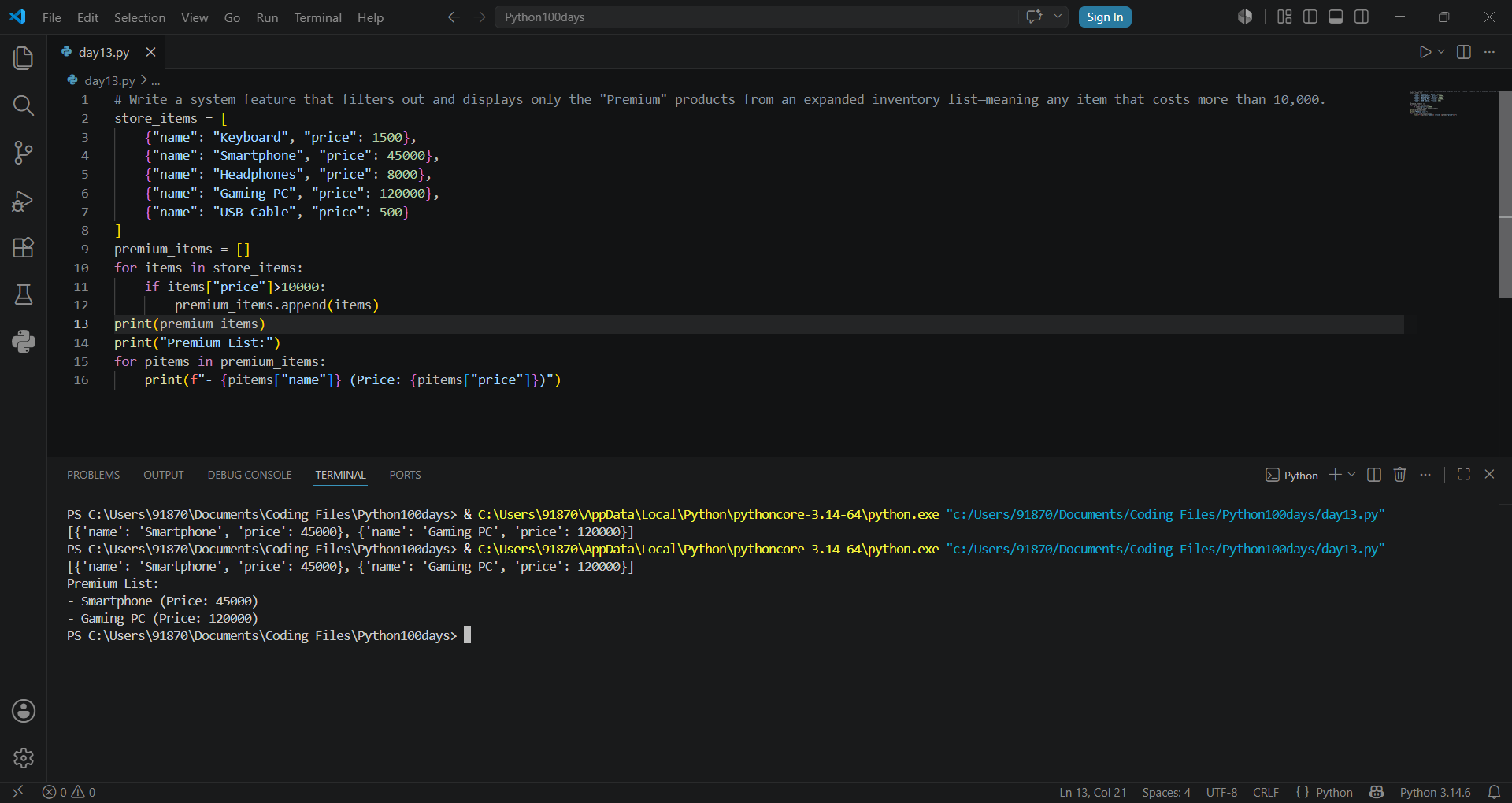The image size is (1512, 803).
Task: Open the Testing flask view
Action: coord(24,294)
